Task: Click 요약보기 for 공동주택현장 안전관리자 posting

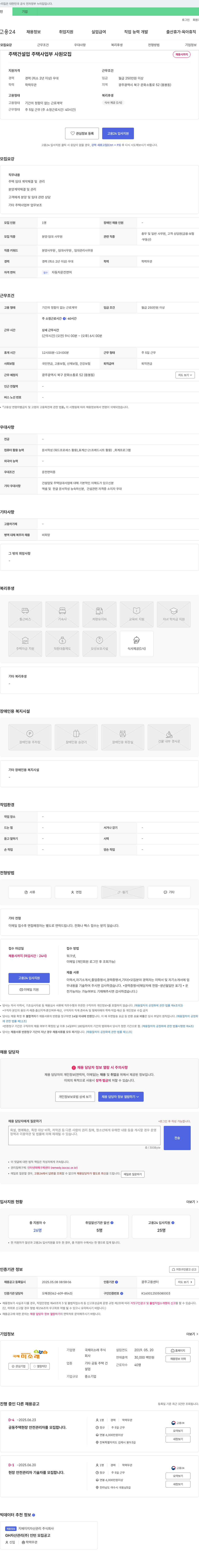Action: click(x=178, y=1431)
